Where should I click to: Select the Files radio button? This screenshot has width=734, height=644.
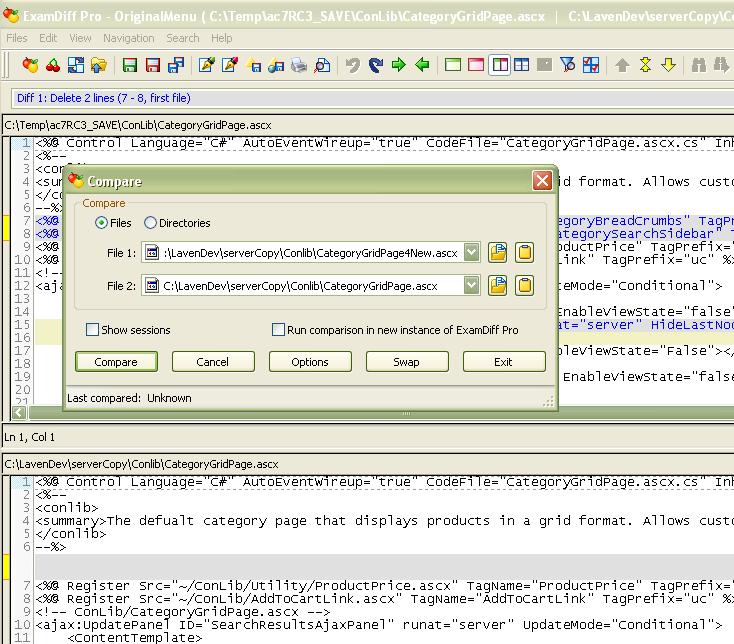101,223
